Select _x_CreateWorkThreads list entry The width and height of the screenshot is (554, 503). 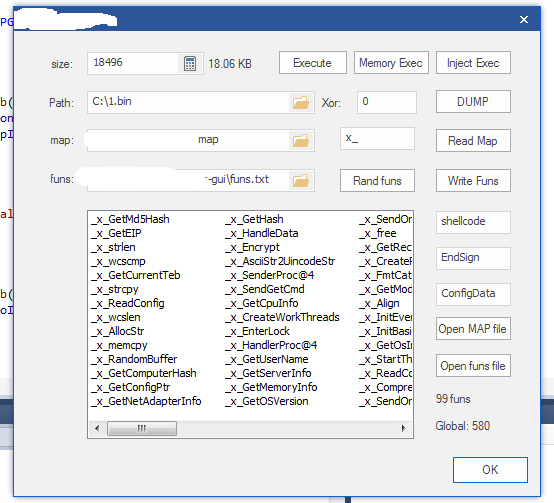click(282, 317)
